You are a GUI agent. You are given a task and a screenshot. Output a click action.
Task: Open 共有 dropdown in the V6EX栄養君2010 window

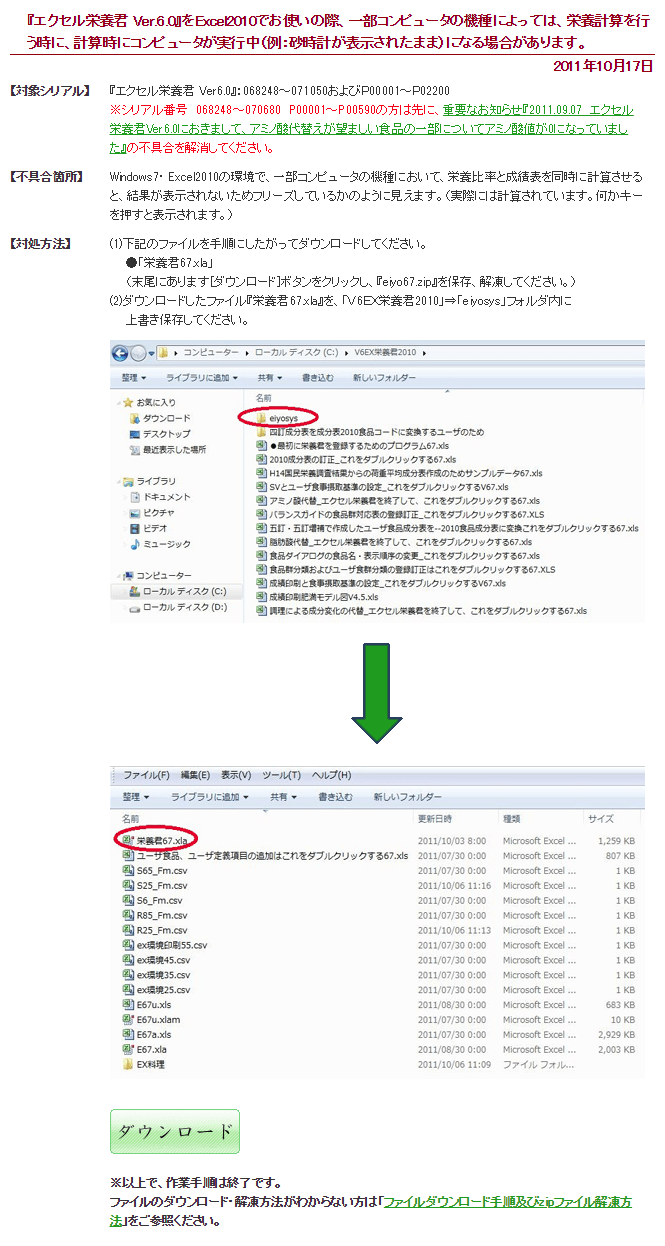(x=271, y=378)
